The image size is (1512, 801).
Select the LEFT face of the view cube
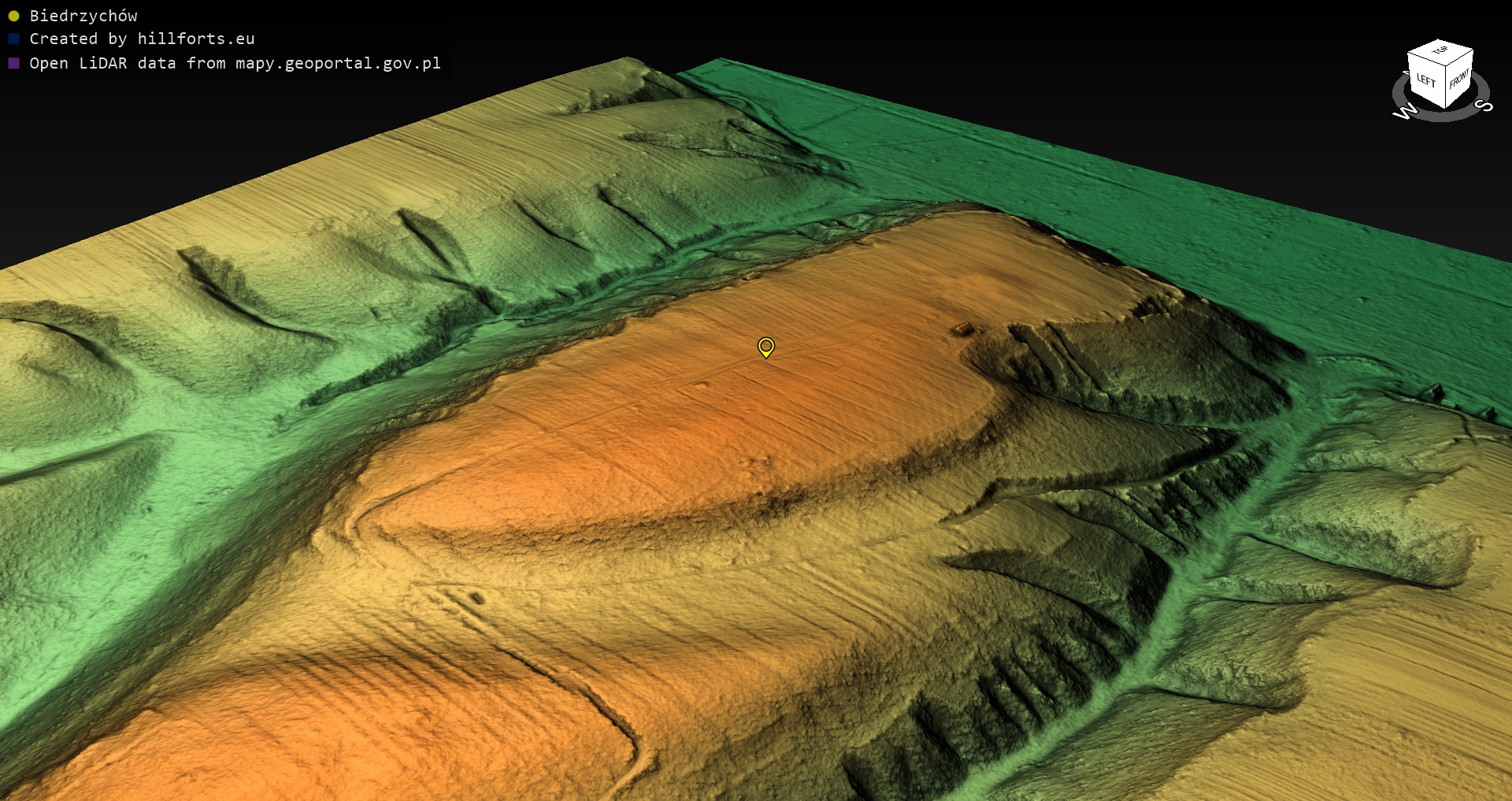(1426, 80)
